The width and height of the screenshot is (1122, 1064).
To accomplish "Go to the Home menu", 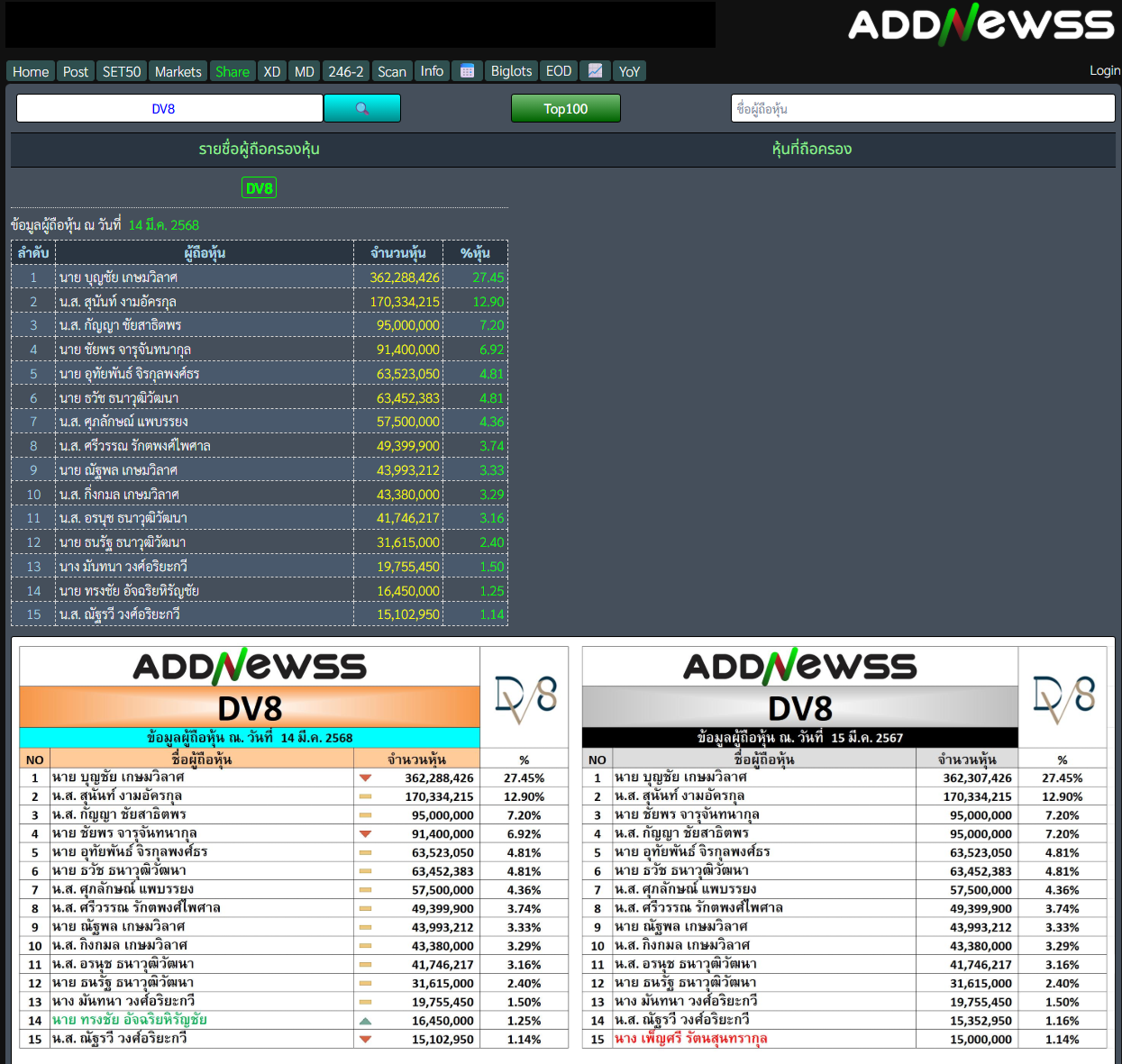I will point(31,71).
